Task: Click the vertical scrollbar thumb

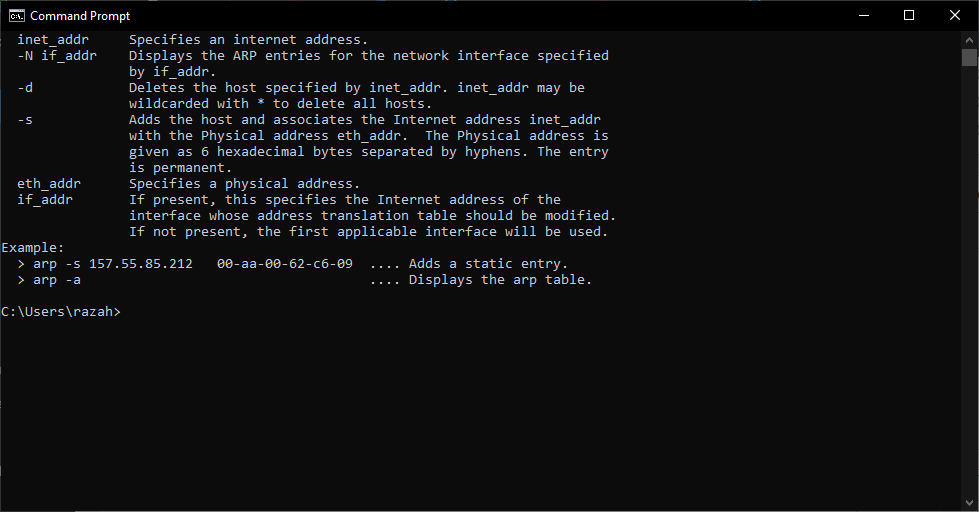Action: tap(969, 56)
